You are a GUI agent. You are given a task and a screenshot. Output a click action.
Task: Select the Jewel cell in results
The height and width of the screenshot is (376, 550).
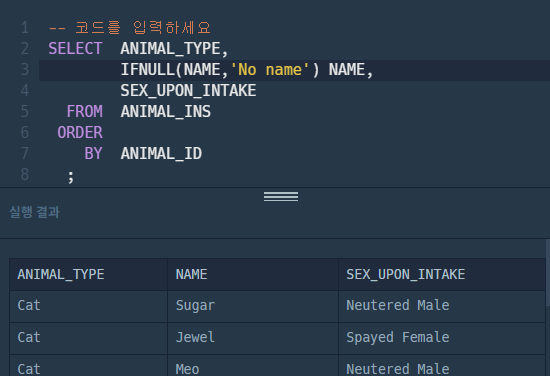click(x=253, y=338)
